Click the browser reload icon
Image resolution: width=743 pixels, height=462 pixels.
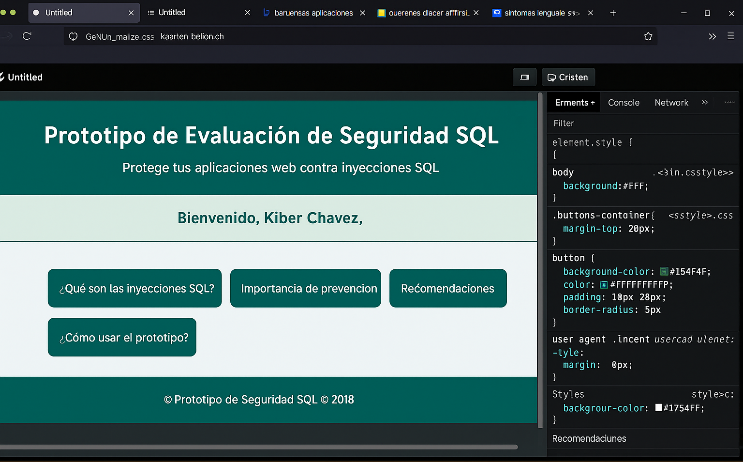click(x=27, y=36)
